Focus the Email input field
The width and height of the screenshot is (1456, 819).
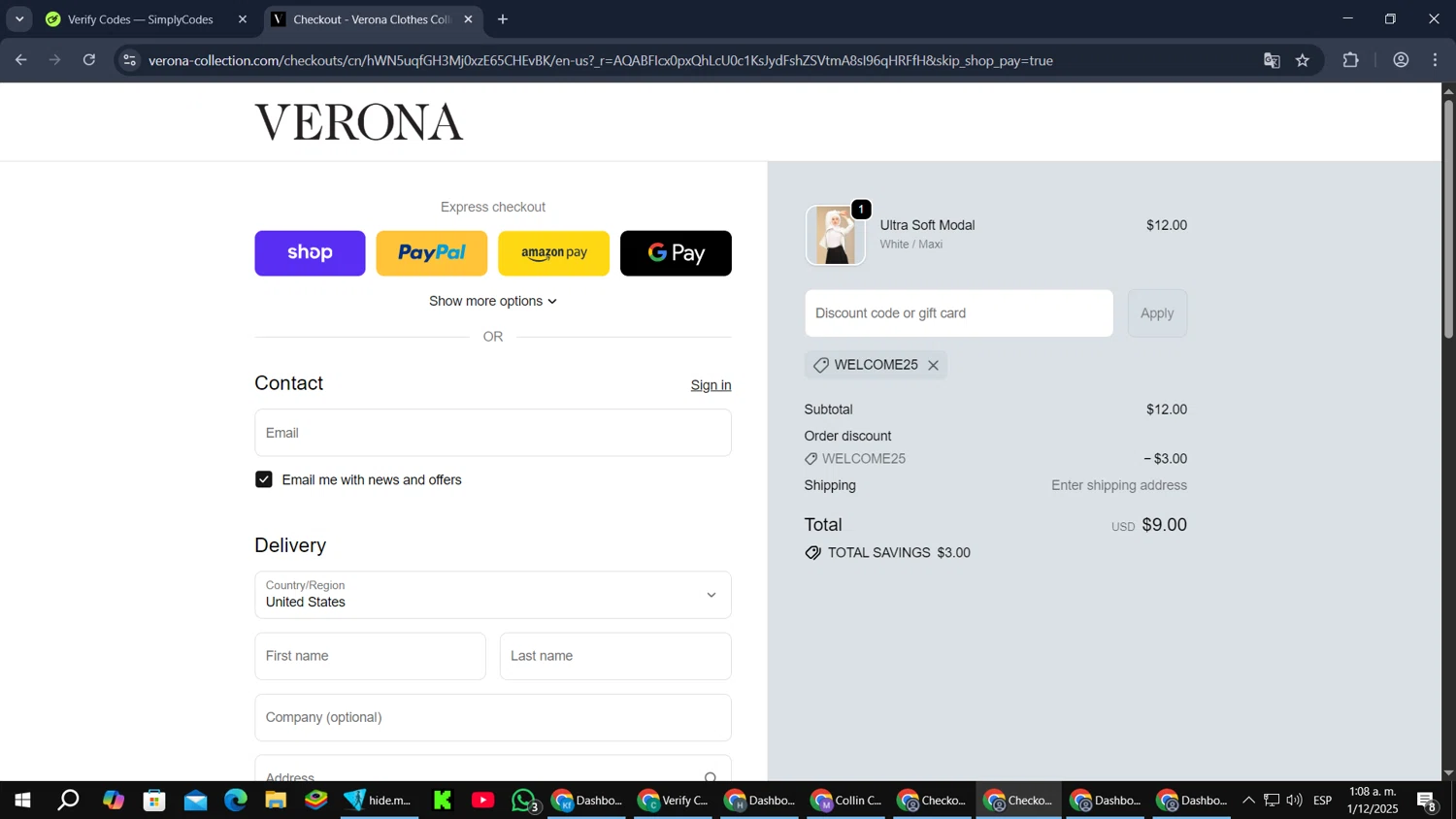click(493, 433)
